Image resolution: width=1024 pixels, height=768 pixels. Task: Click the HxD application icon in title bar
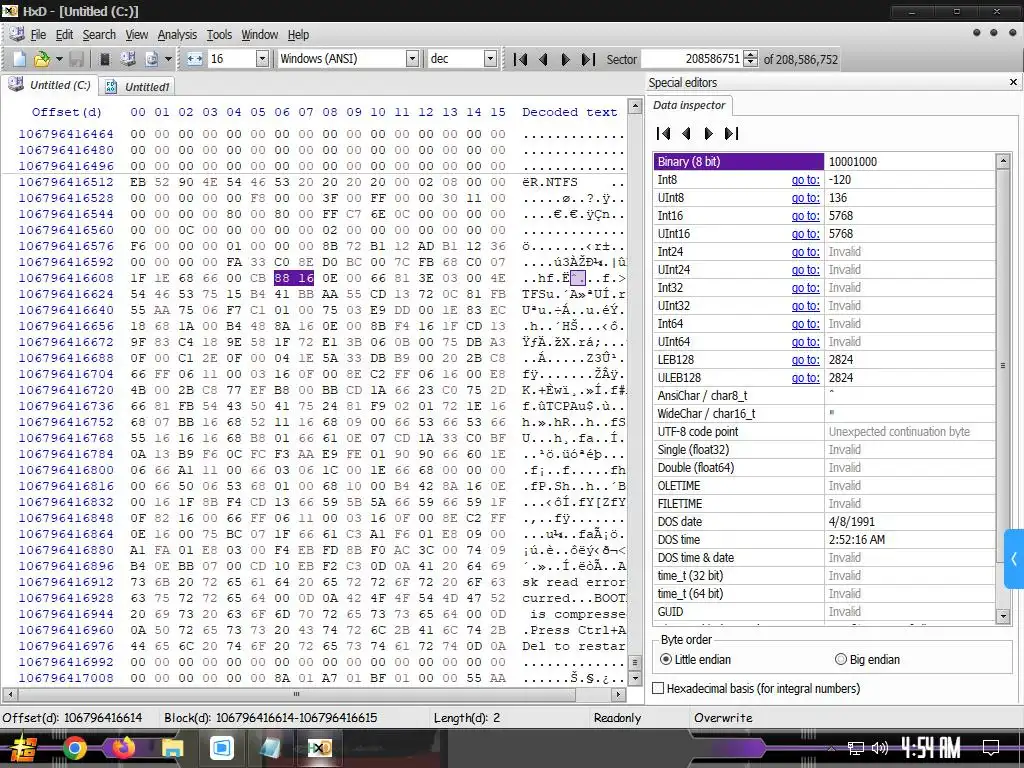click(10, 11)
